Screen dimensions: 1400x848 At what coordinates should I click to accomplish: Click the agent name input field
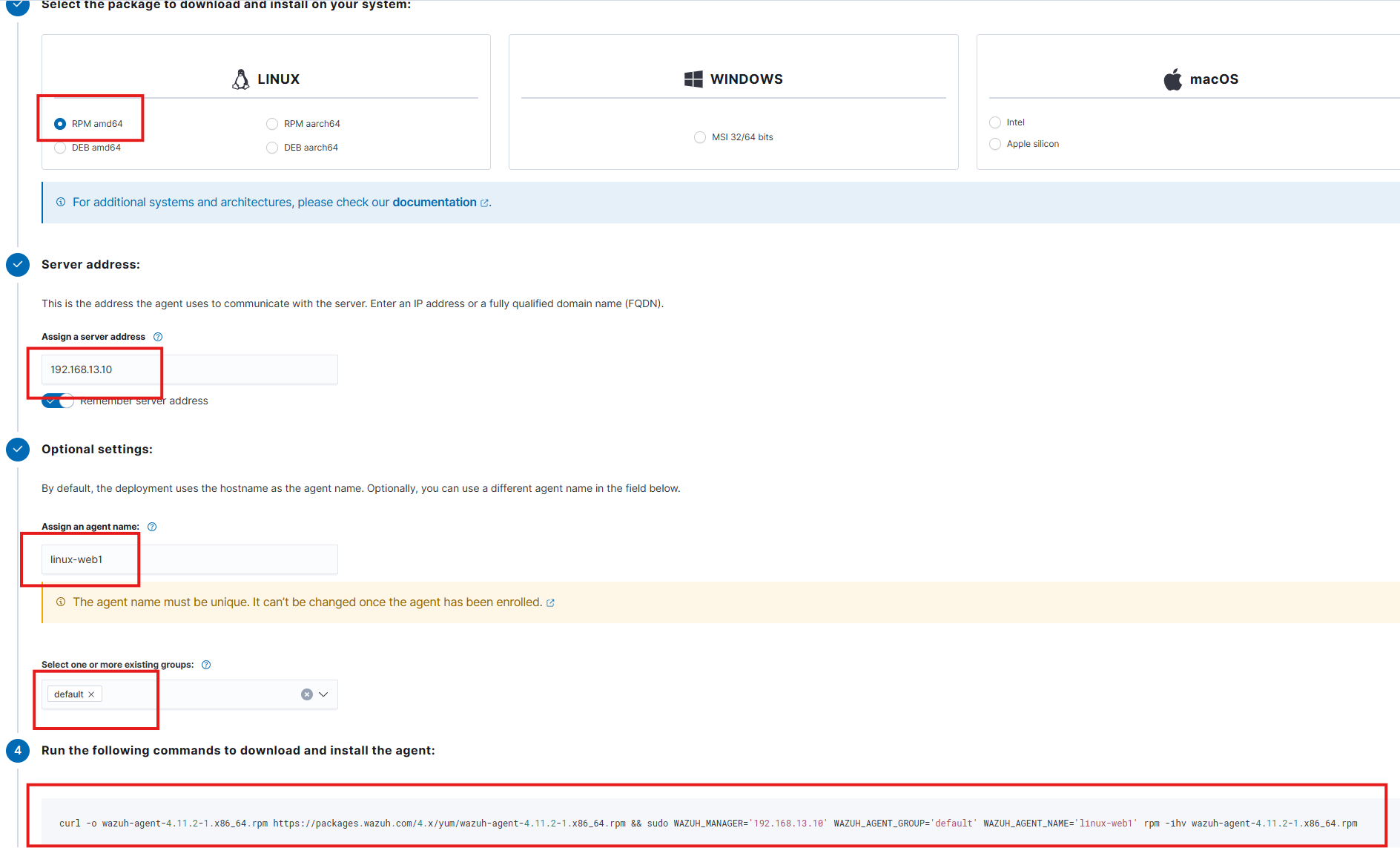[222, 559]
